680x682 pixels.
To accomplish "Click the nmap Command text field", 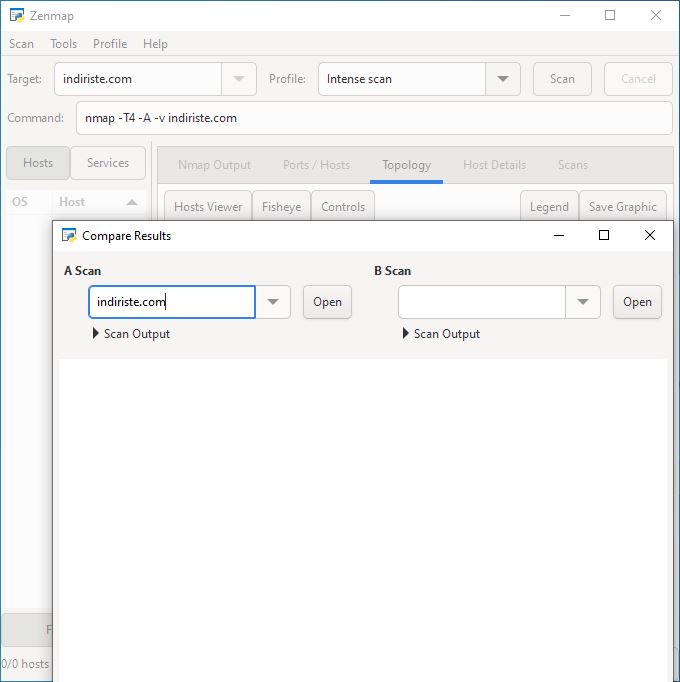I will pyautogui.click(x=374, y=118).
